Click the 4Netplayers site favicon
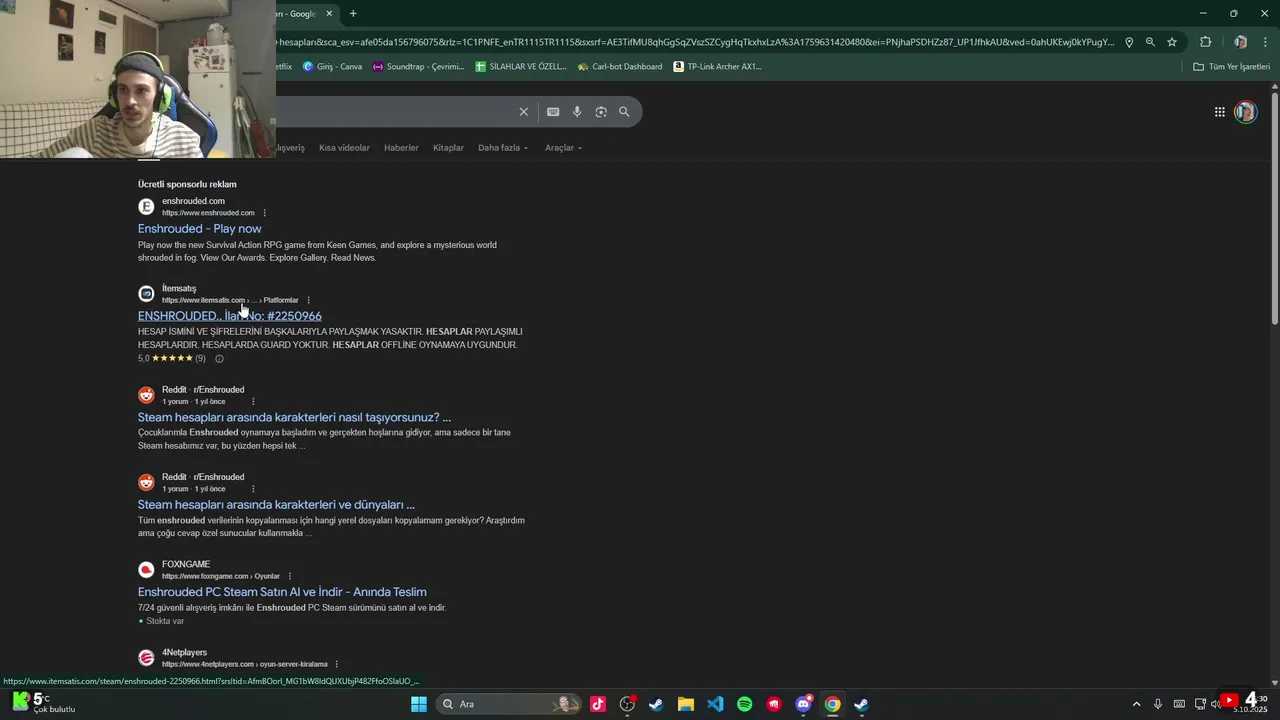 coord(146,658)
